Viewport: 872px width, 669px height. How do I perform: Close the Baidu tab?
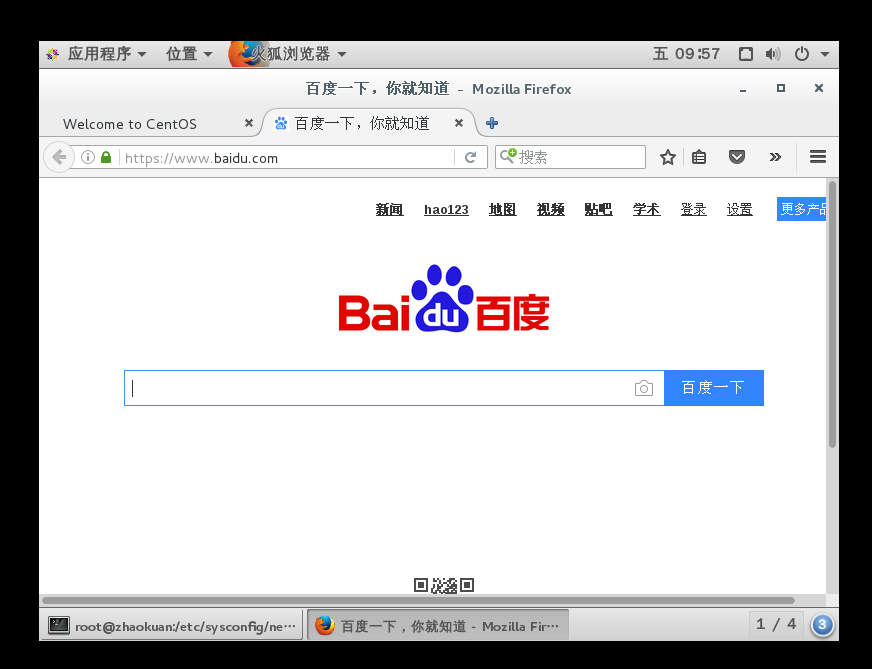pos(459,123)
